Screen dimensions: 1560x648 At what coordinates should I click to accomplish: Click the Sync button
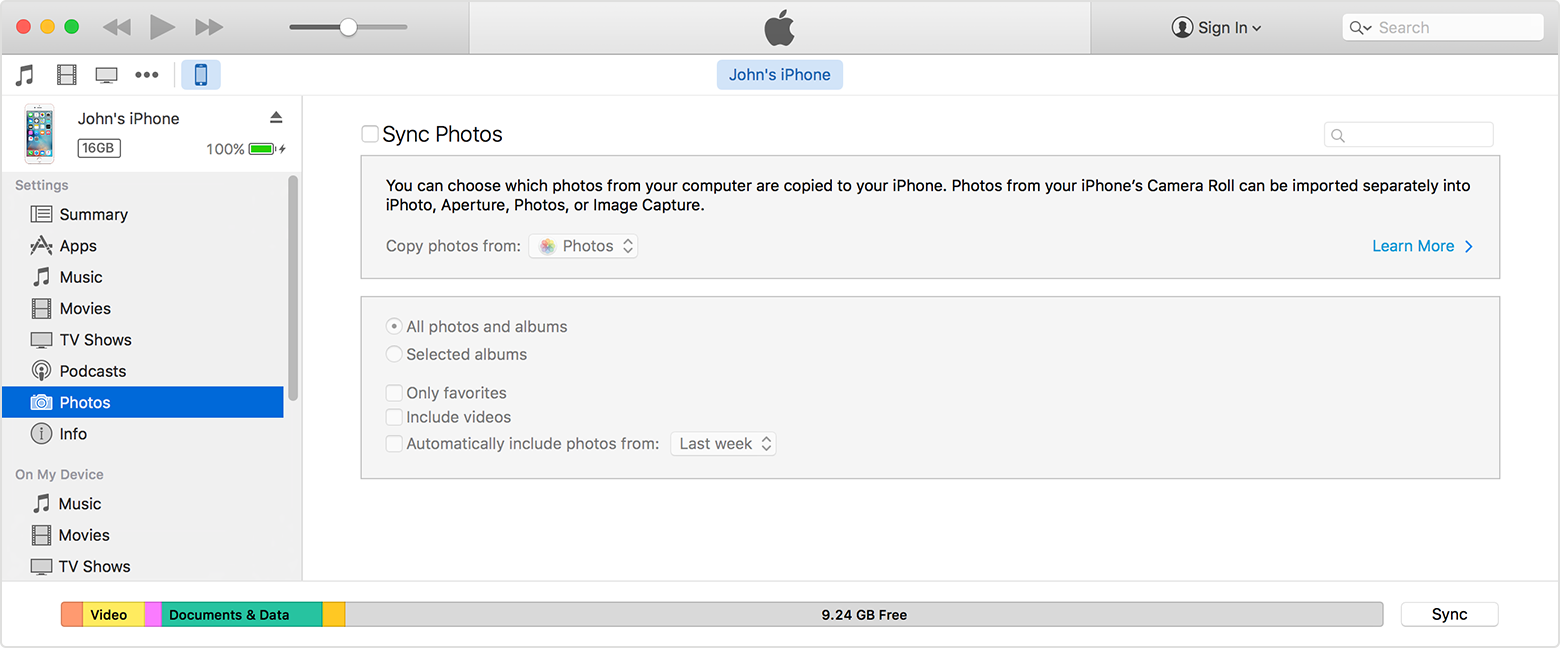click(1449, 615)
